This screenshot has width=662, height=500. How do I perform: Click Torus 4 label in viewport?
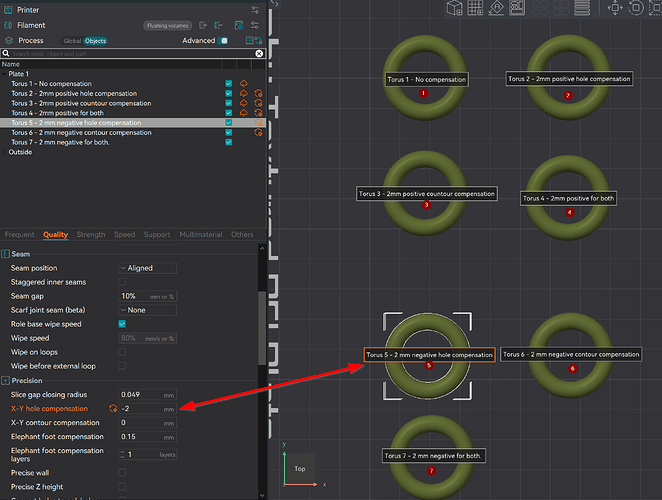pyautogui.click(x=568, y=198)
